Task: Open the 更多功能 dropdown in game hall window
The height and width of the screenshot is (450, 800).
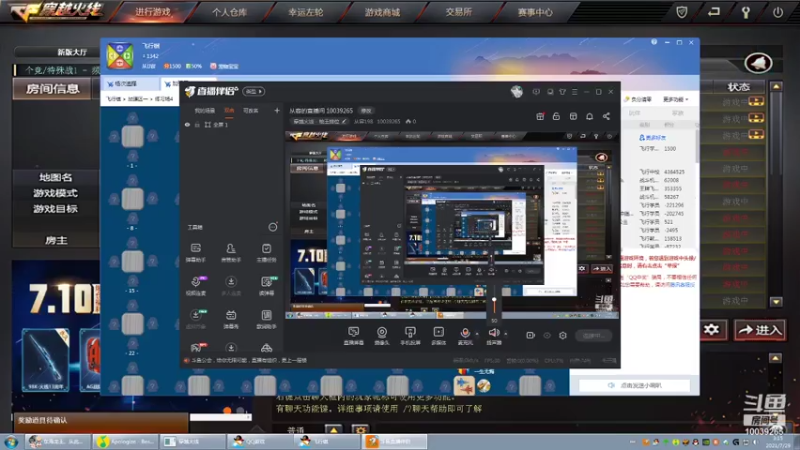Action: coord(676,99)
